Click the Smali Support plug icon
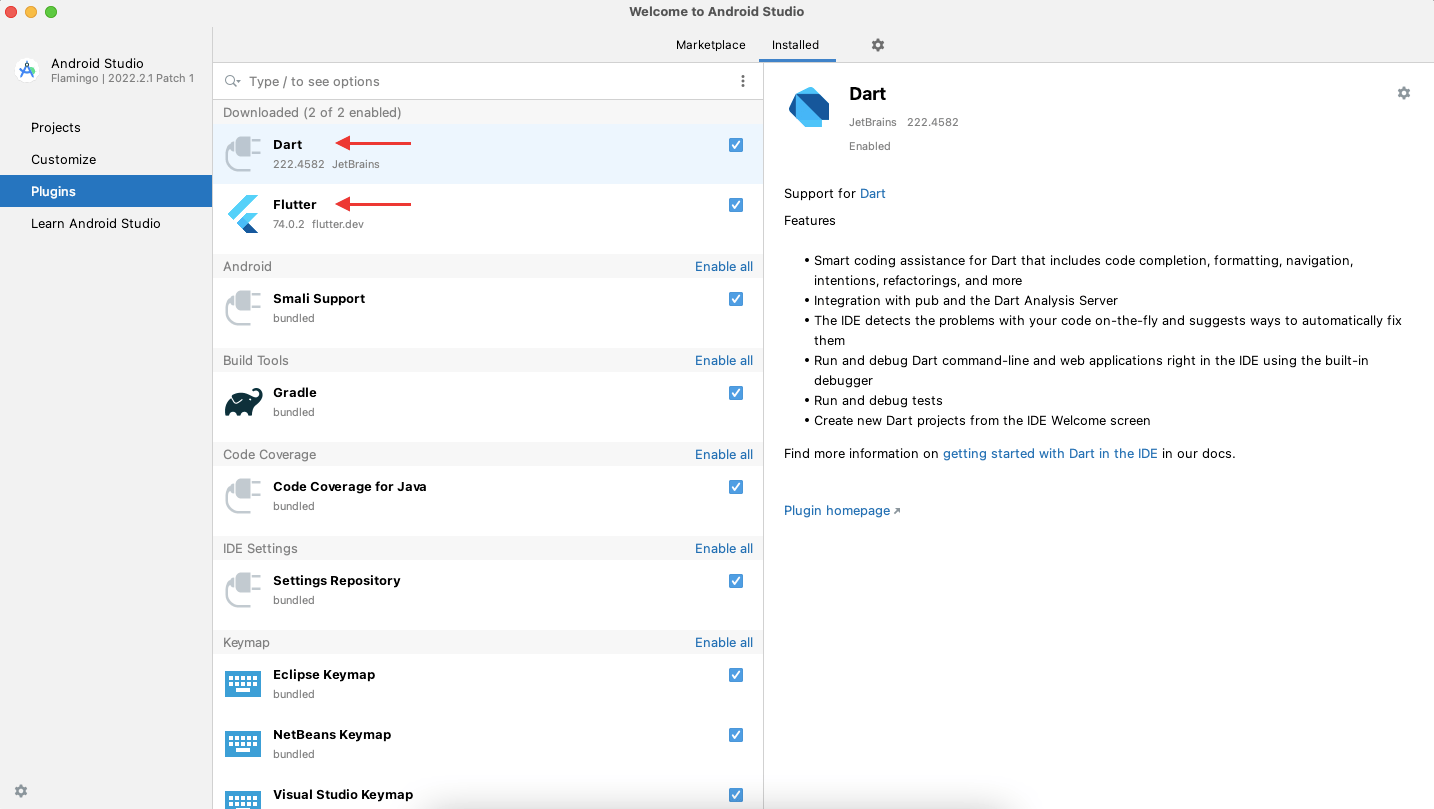 (x=243, y=308)
